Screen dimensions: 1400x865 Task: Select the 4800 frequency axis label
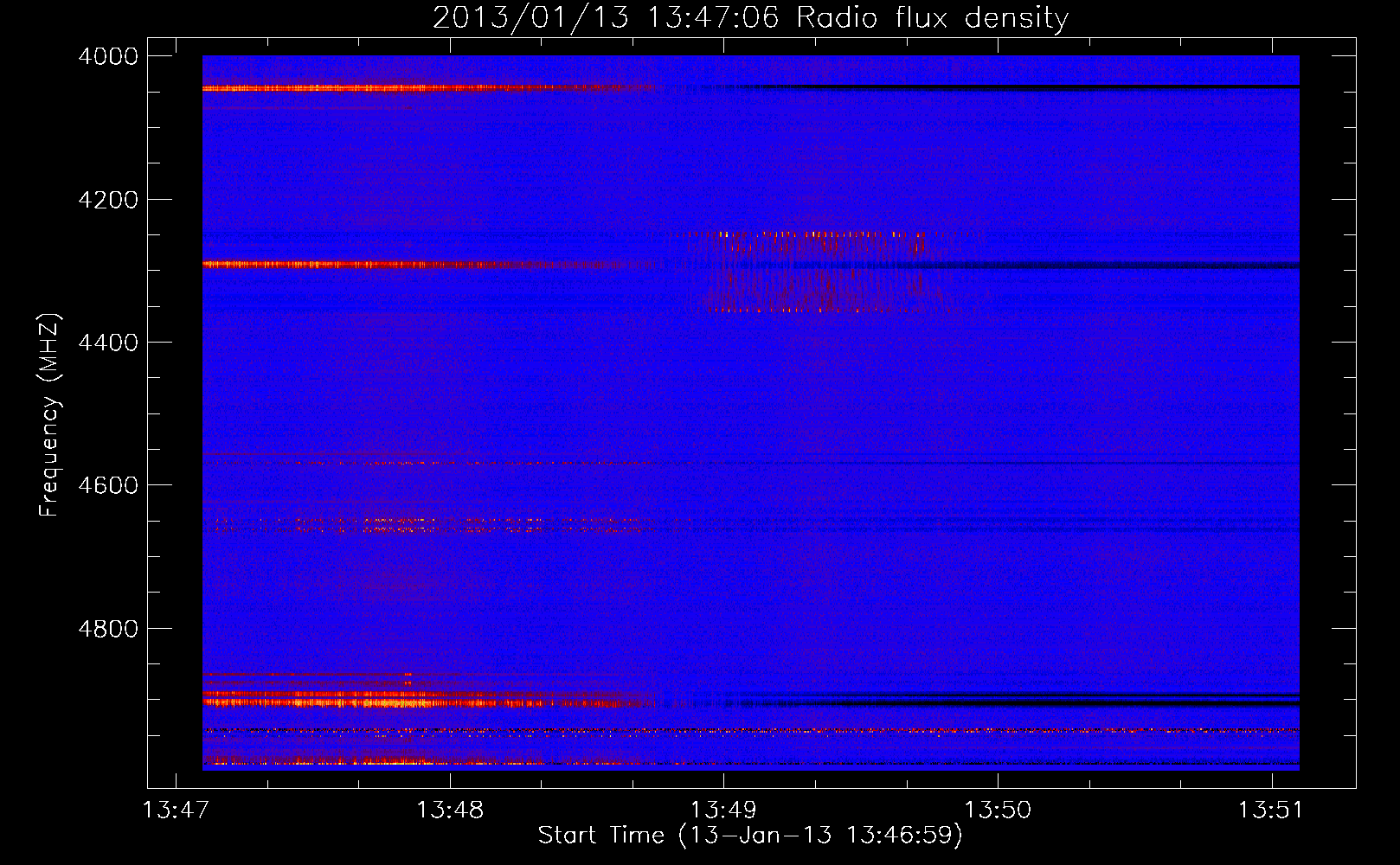(x=108, y=628)
